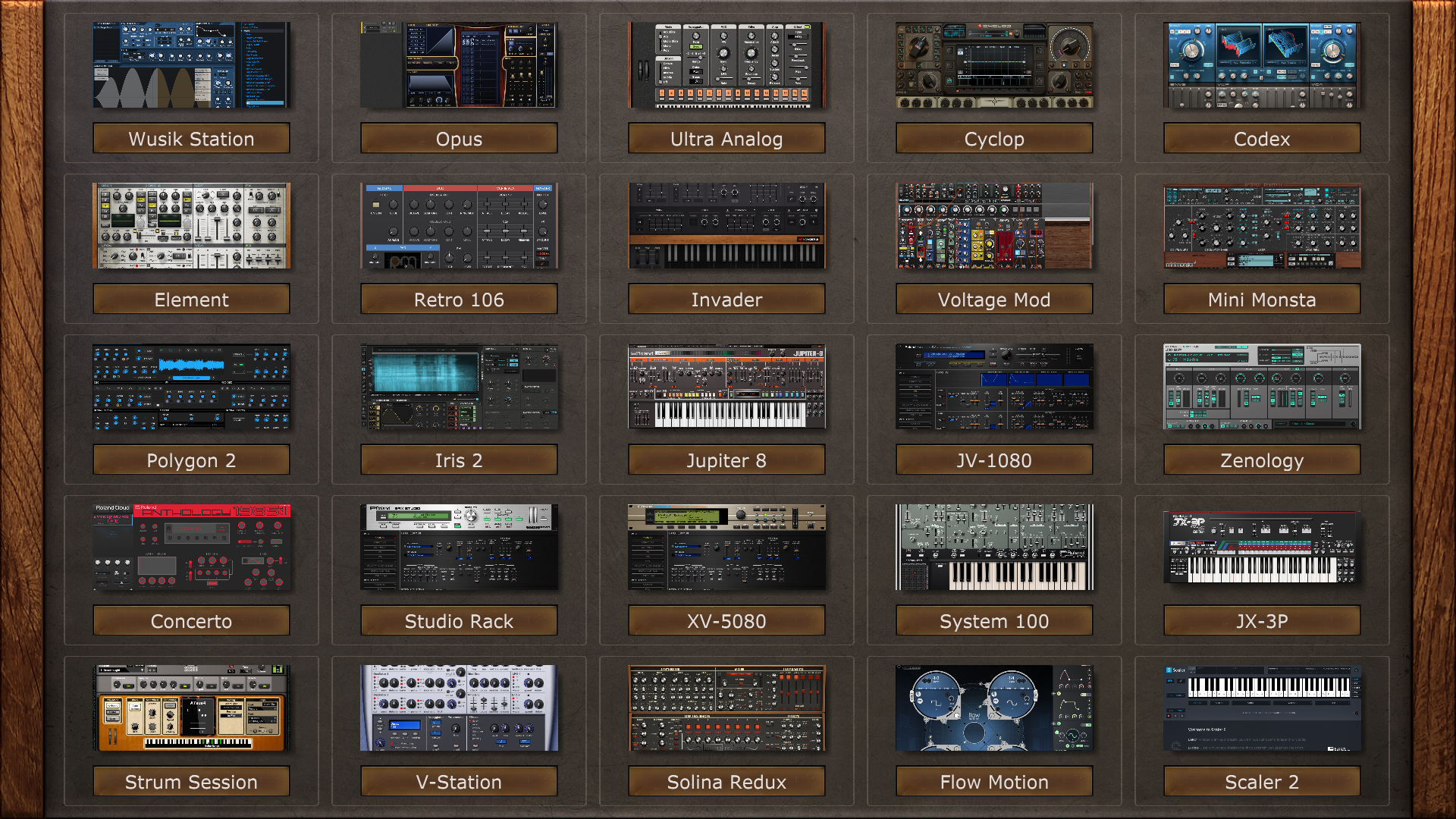Open the V-Station synth thumbnail
The width and height of the screenshot is (1456, 819).
point(459,708)
